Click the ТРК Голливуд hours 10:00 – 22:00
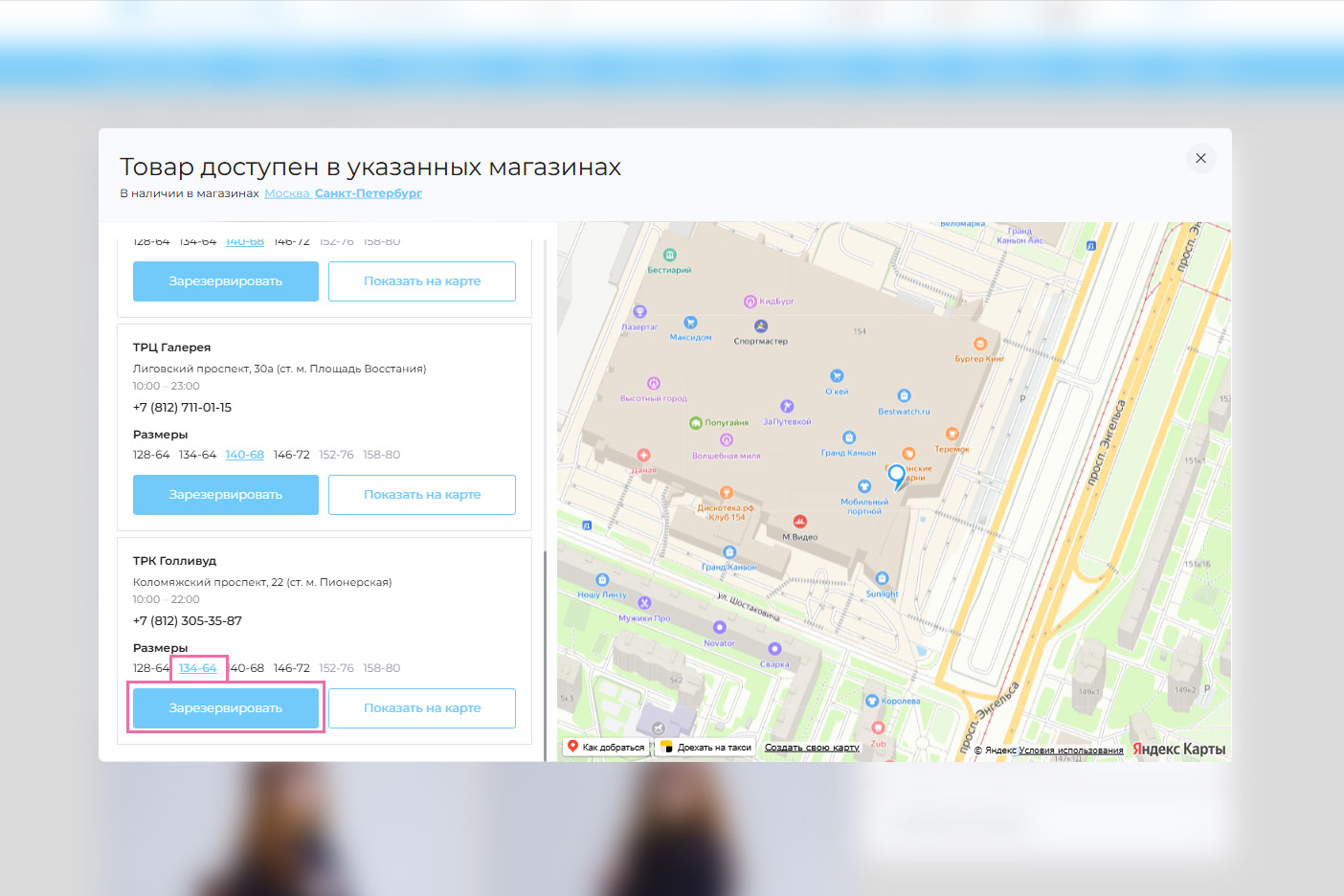Image resolution: width=1344 pixels, height=896 pixels. coord(167,600)
